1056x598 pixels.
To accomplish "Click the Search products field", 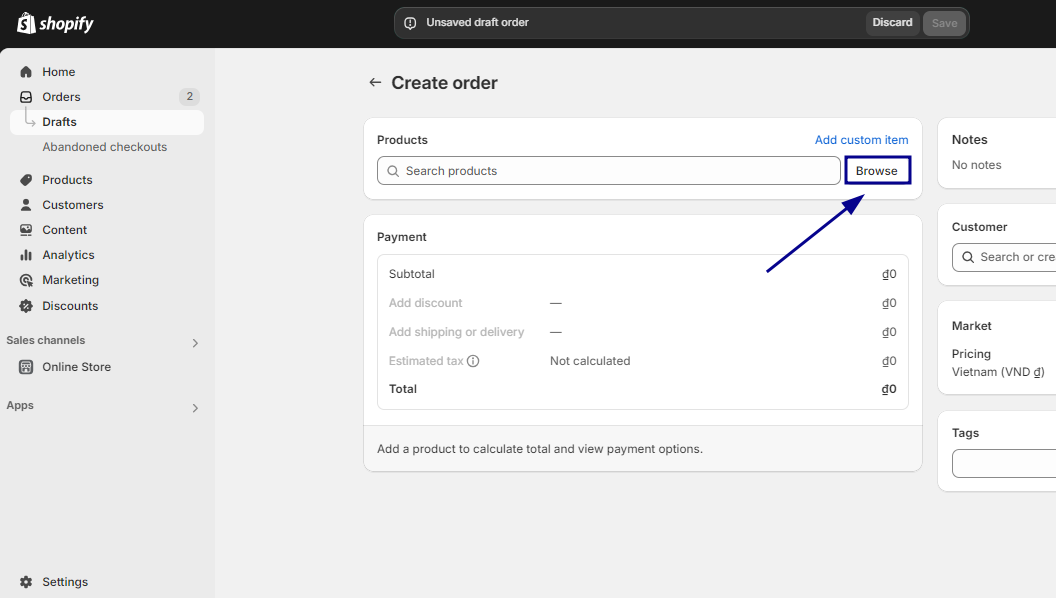I will click(x=609, y=170).
